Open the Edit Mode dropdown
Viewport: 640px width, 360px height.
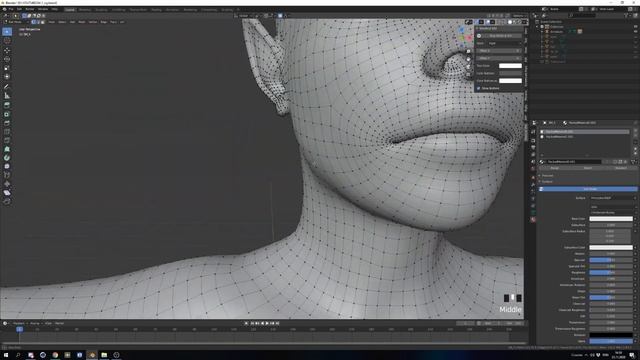coord(16,22)
